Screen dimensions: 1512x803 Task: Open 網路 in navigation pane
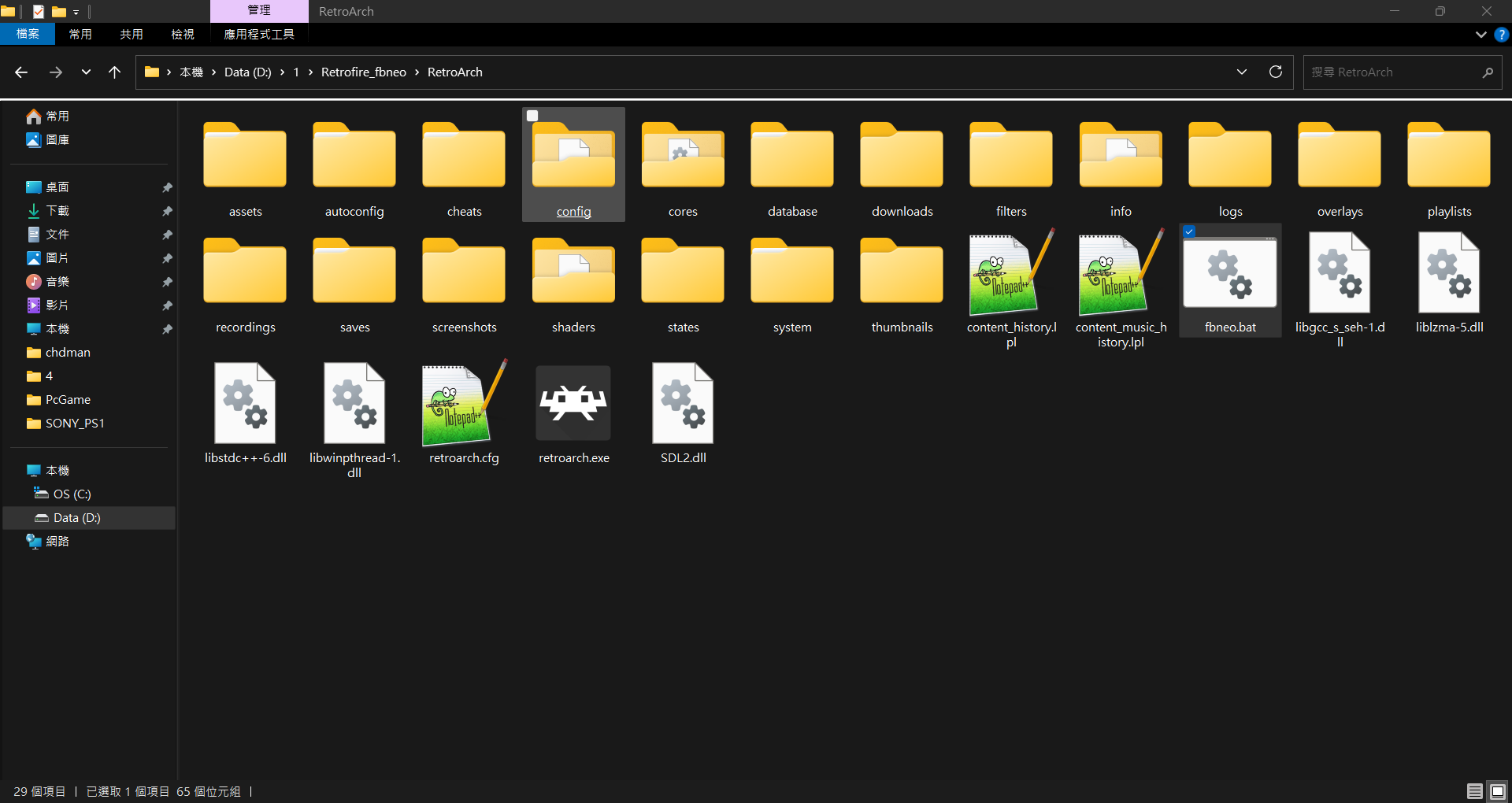coord(57,541)
